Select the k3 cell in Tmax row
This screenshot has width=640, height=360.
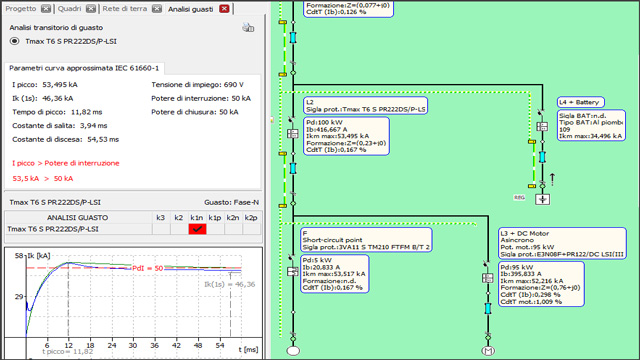point(161,229)
